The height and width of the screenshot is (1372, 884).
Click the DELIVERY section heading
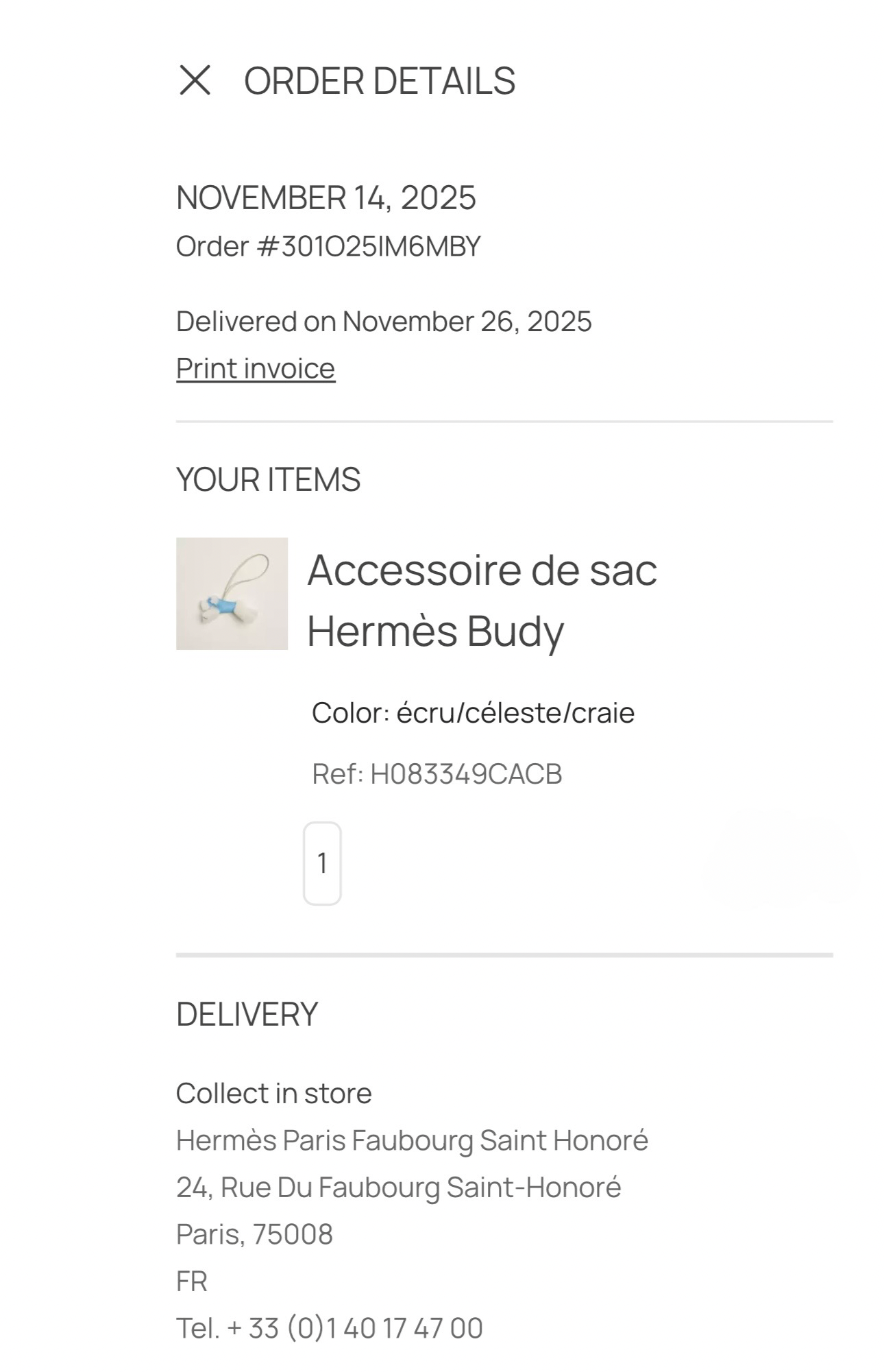pyautogui.click(x=247, y=1014)
